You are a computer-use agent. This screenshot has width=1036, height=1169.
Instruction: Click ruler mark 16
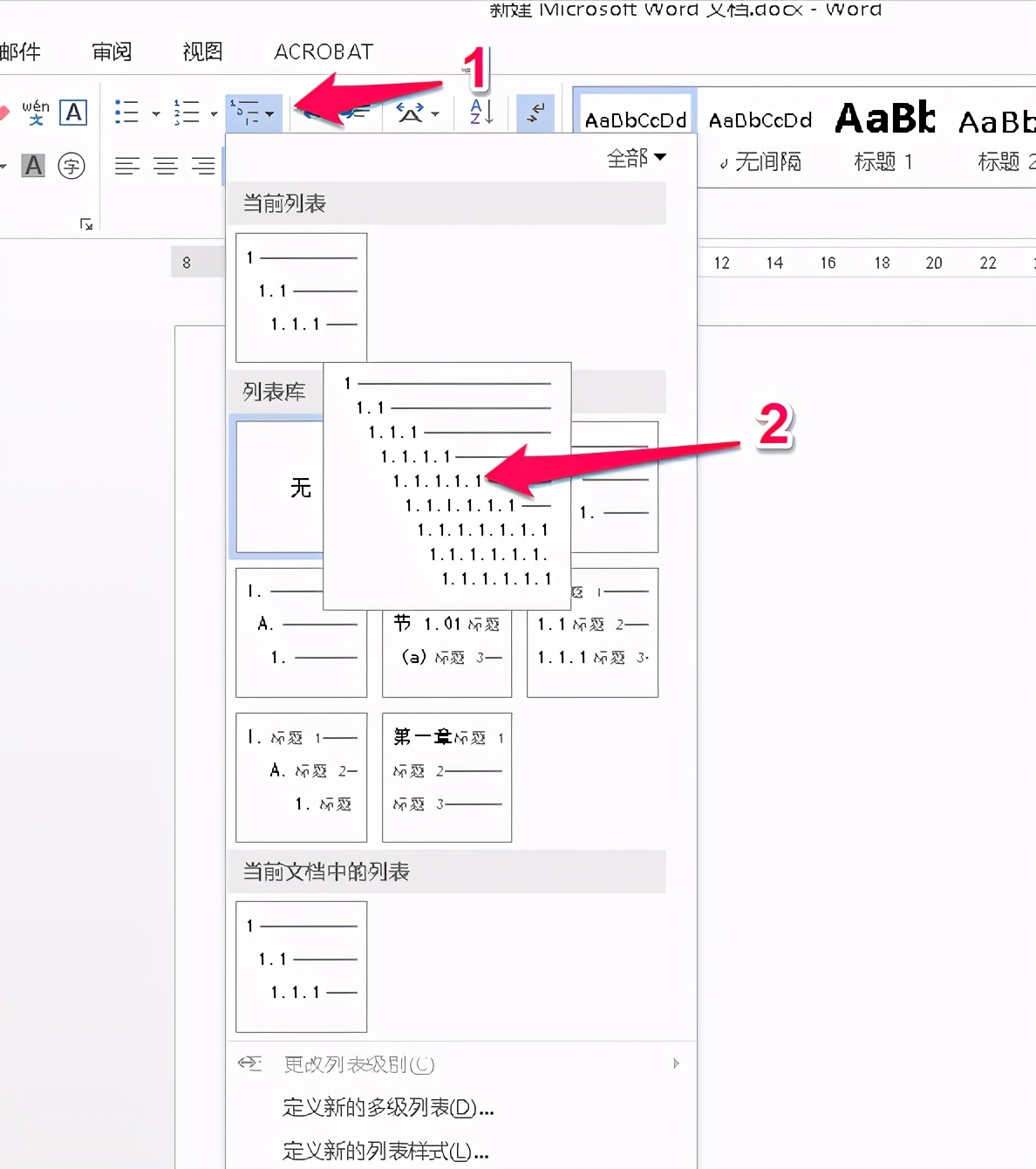click(828, 263)
